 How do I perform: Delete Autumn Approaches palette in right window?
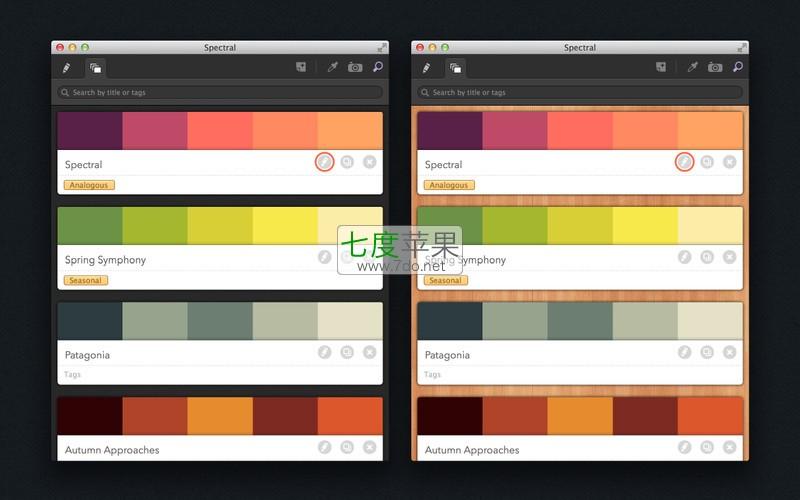pos(729,447)
